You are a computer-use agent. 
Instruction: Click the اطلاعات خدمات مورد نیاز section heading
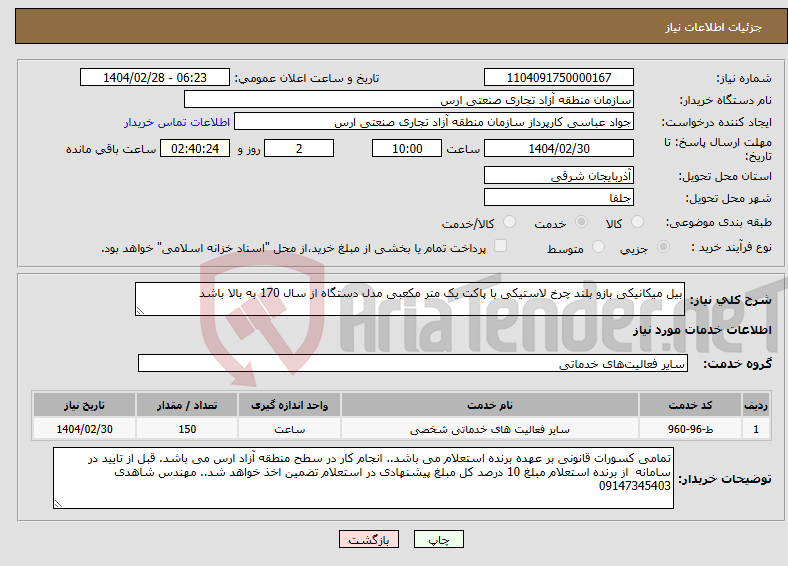[702, 330]
